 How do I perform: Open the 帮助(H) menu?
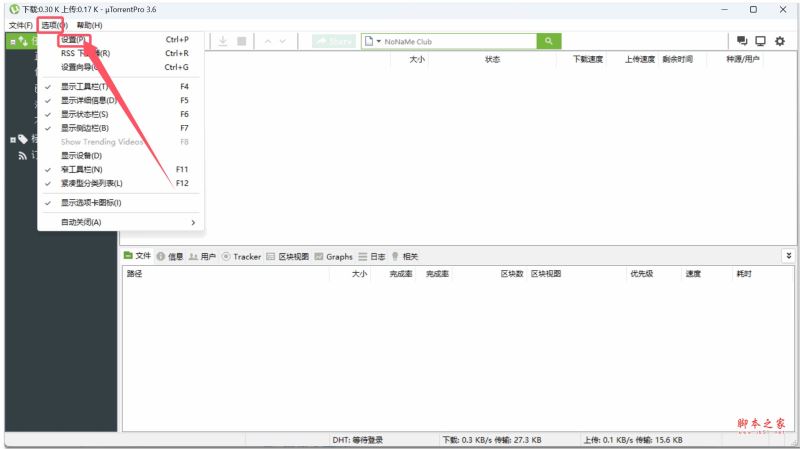[x=89, y=25]
